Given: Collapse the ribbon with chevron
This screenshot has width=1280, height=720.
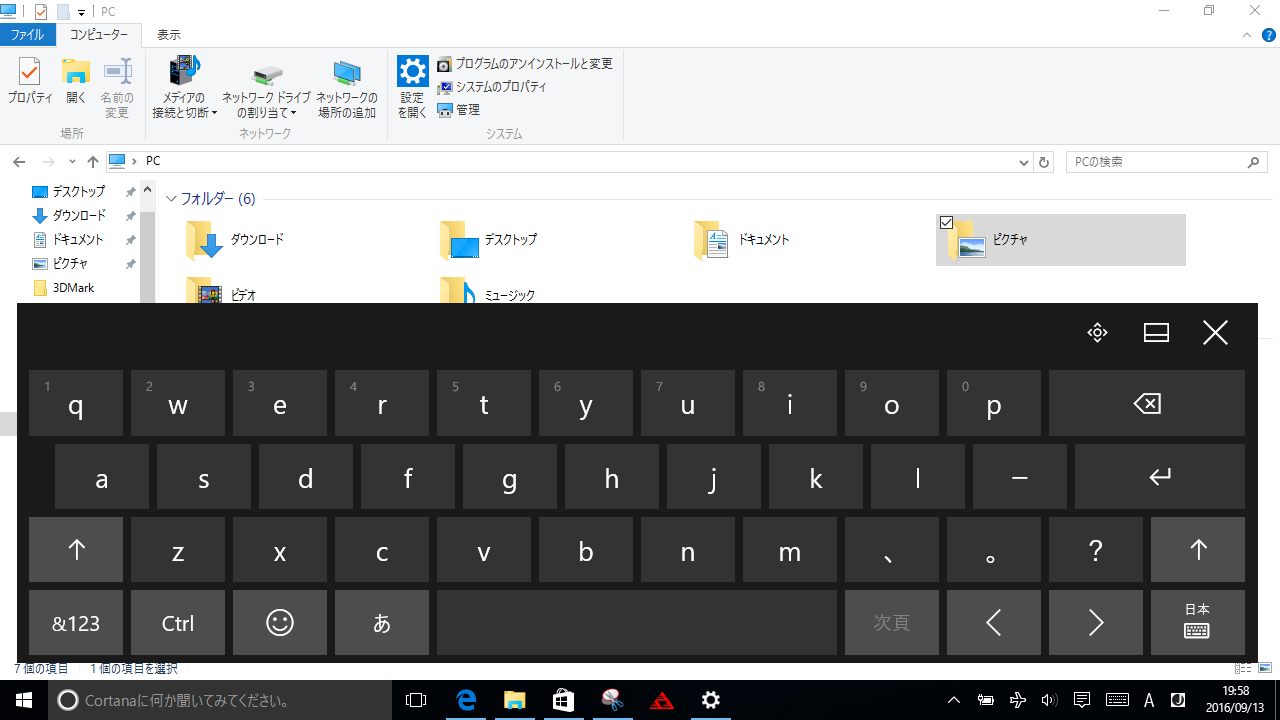Looking at the screenshot, I should coord(1247,35).
